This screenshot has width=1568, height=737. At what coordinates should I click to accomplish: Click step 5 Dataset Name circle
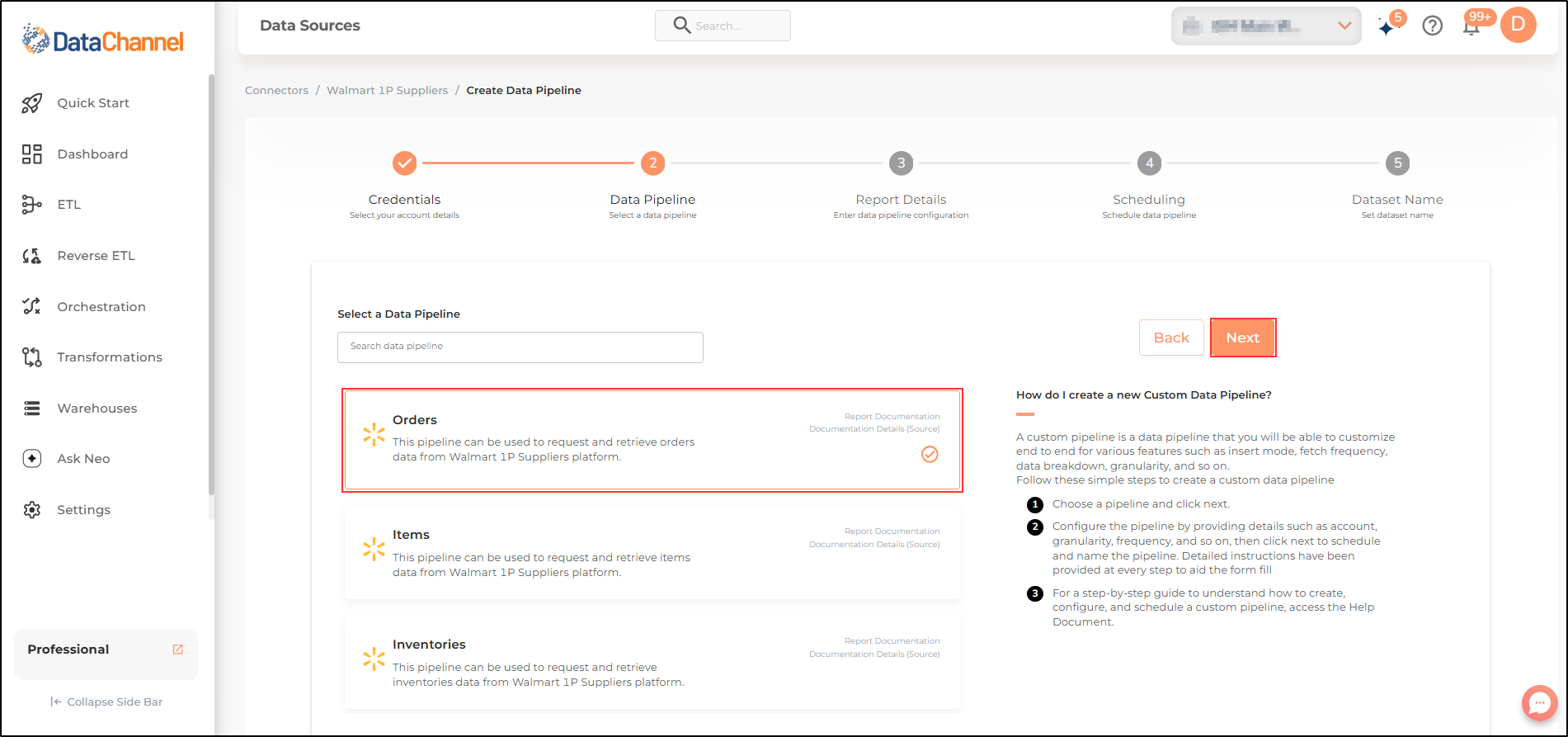click(1397, 163)
